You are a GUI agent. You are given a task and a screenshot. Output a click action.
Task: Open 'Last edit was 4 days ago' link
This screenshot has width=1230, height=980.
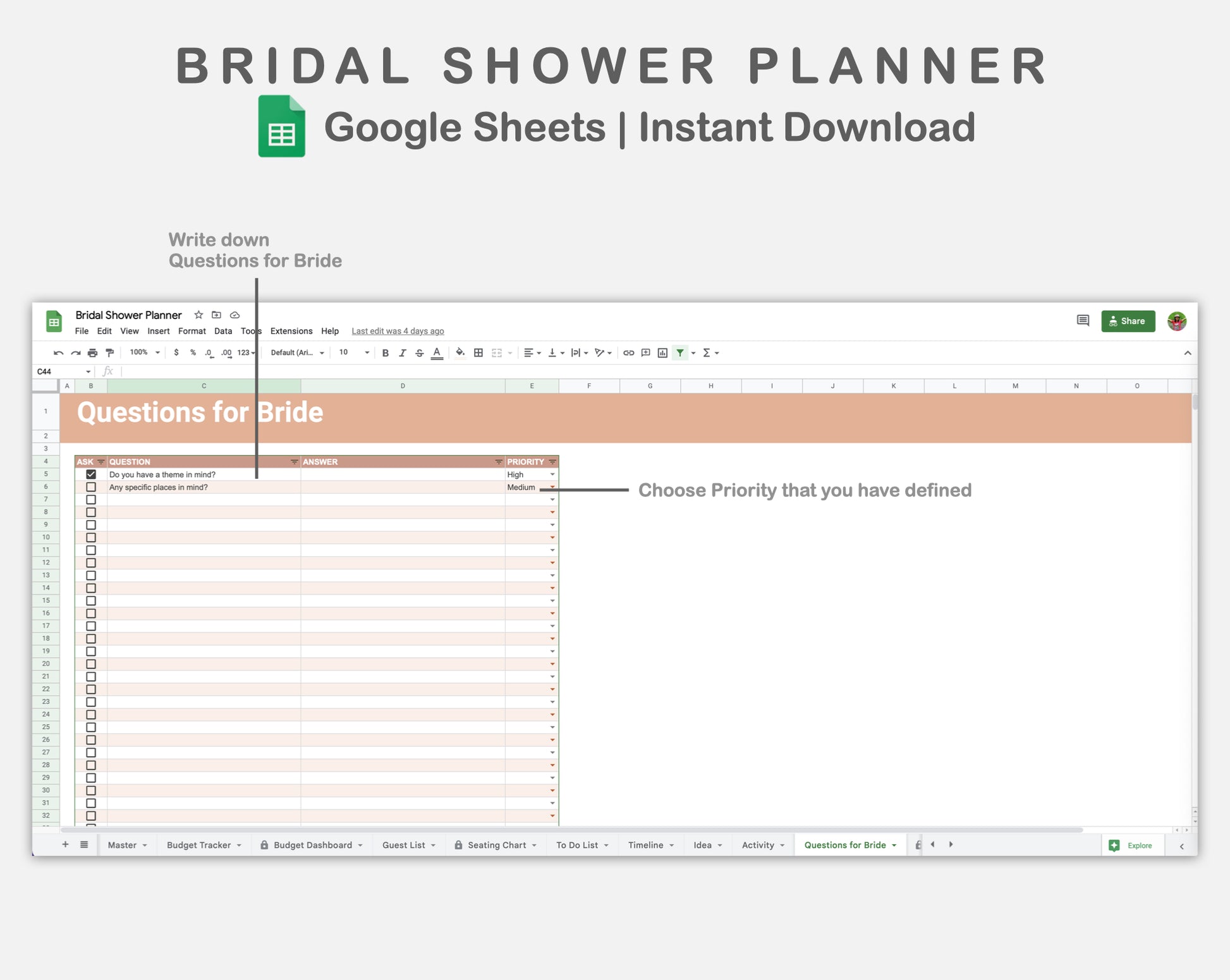(398, 331)
